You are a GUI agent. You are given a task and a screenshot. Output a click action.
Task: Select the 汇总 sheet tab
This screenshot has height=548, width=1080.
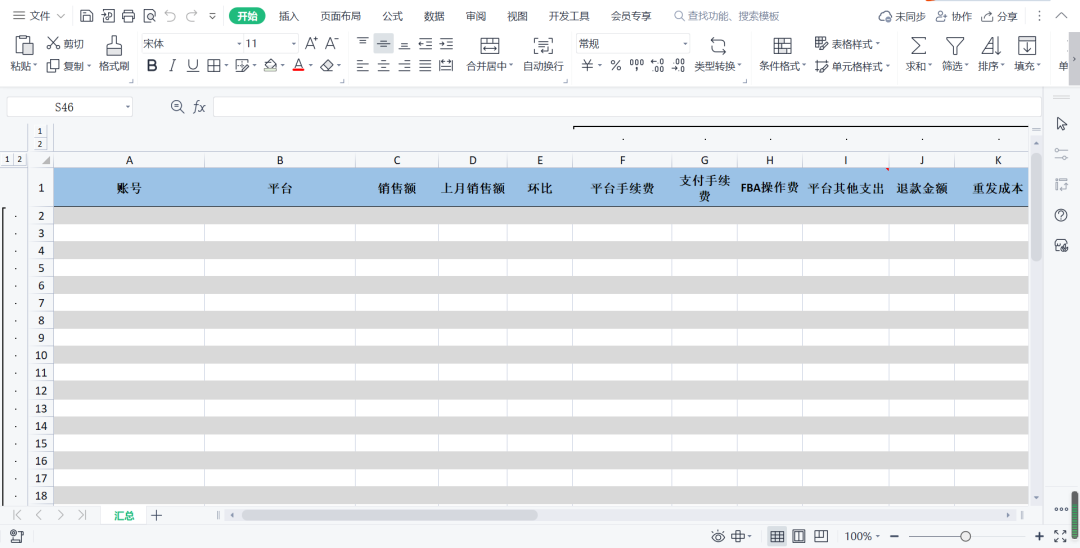click(x=124, y=515)
